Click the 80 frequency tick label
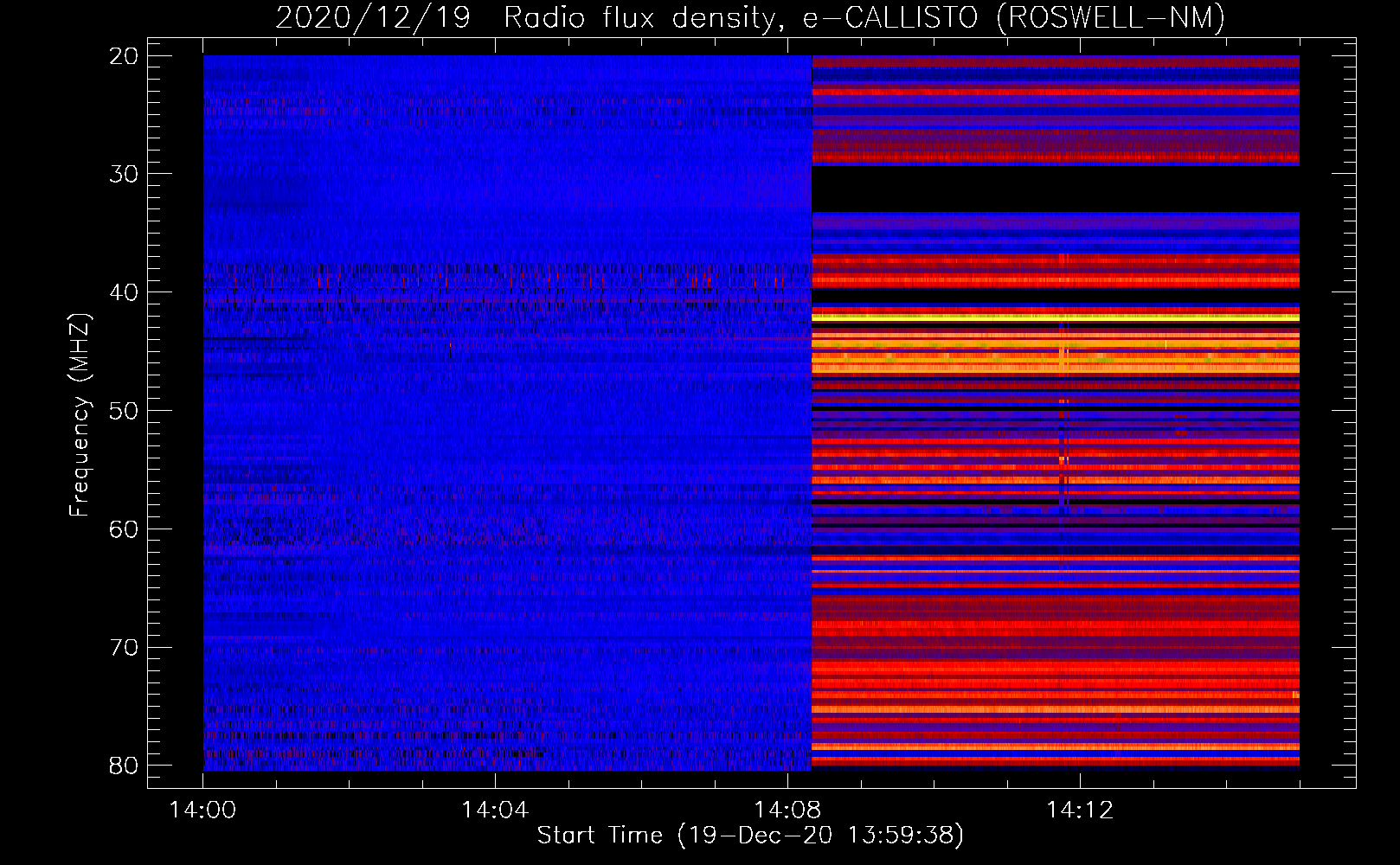Viewport: 1400px width, 865px height. pyautogui.click(x=125, y=766)
